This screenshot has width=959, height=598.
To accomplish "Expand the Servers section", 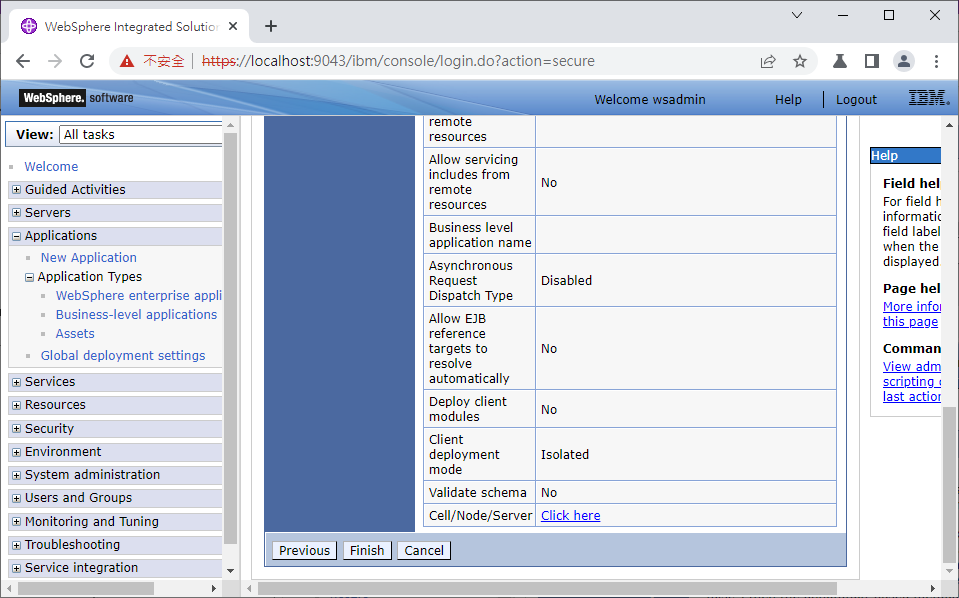I will tap(17, 213).
